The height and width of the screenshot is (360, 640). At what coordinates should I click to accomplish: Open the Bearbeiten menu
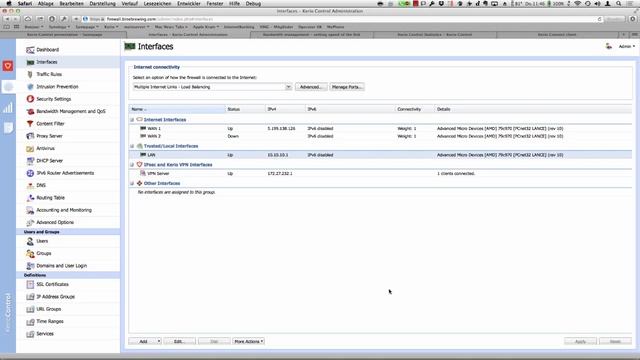click(x=71, y=4)
